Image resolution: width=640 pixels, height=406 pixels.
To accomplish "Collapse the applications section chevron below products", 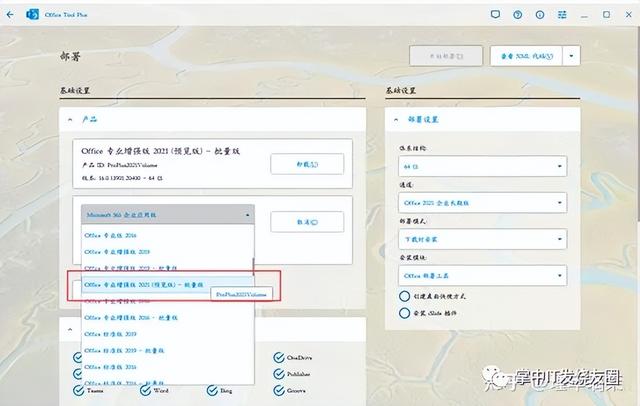I will [70, 329].
